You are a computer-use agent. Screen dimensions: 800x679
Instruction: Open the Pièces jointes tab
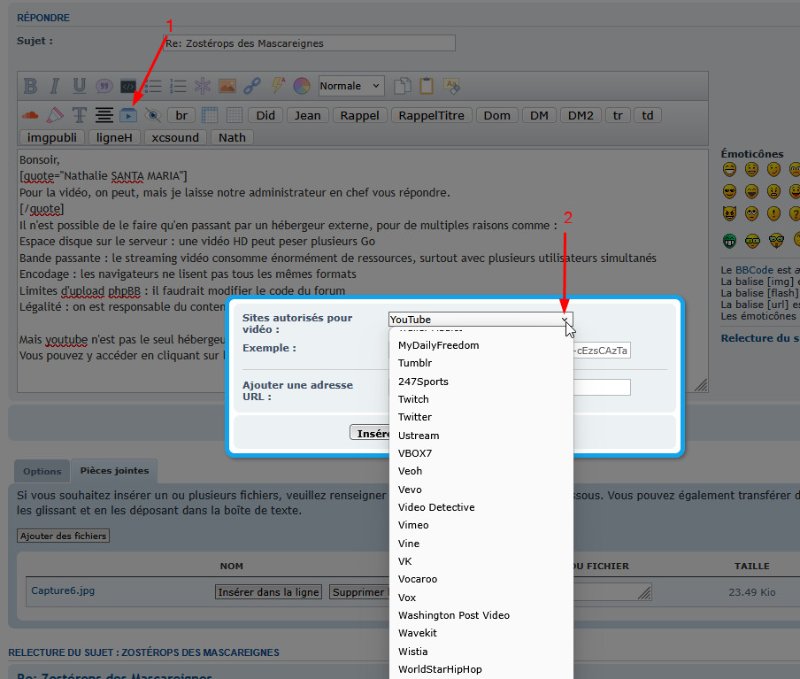pos(114,471)
